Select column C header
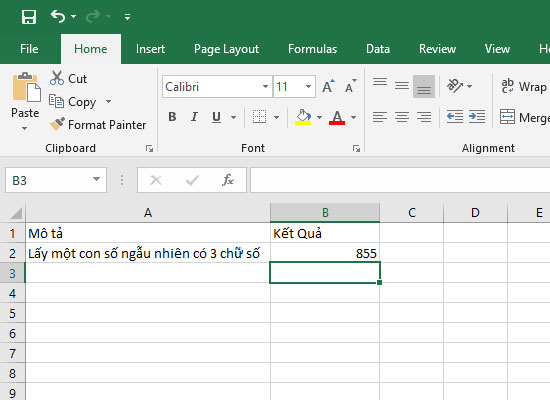Viewport: 550px width, 400px height. pyautogui.click(x=412, y=213)
